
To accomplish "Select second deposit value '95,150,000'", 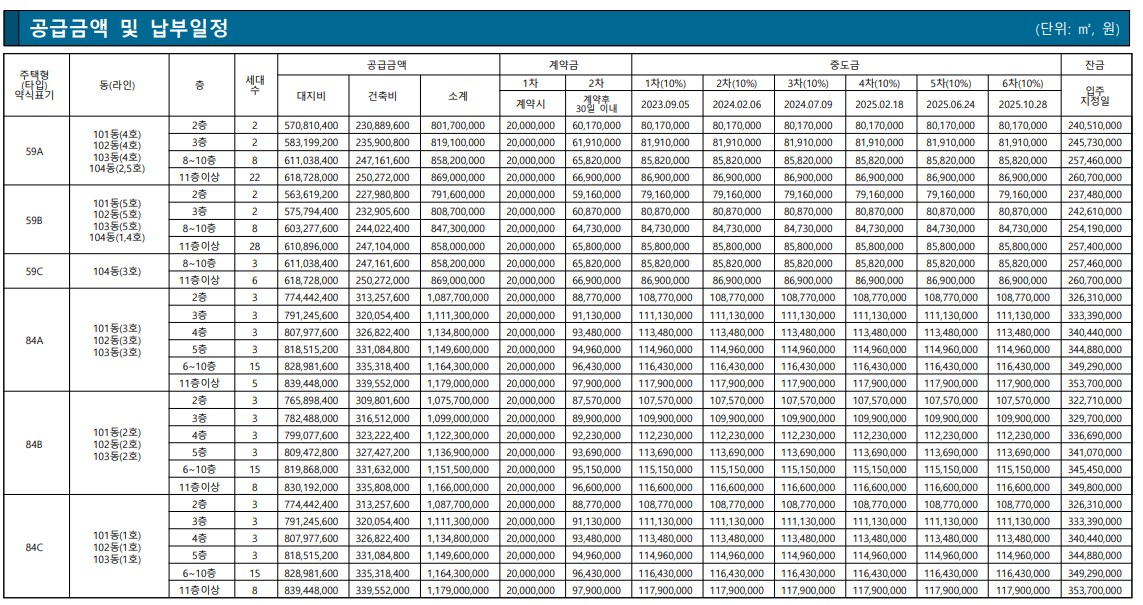I will [x=597, y=469].
